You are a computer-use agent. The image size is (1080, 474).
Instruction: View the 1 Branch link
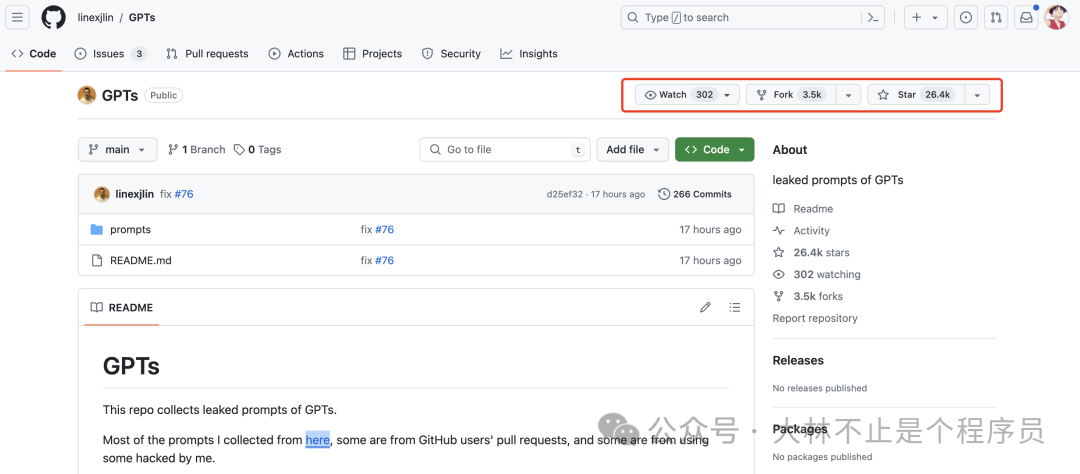pos(196,150)
